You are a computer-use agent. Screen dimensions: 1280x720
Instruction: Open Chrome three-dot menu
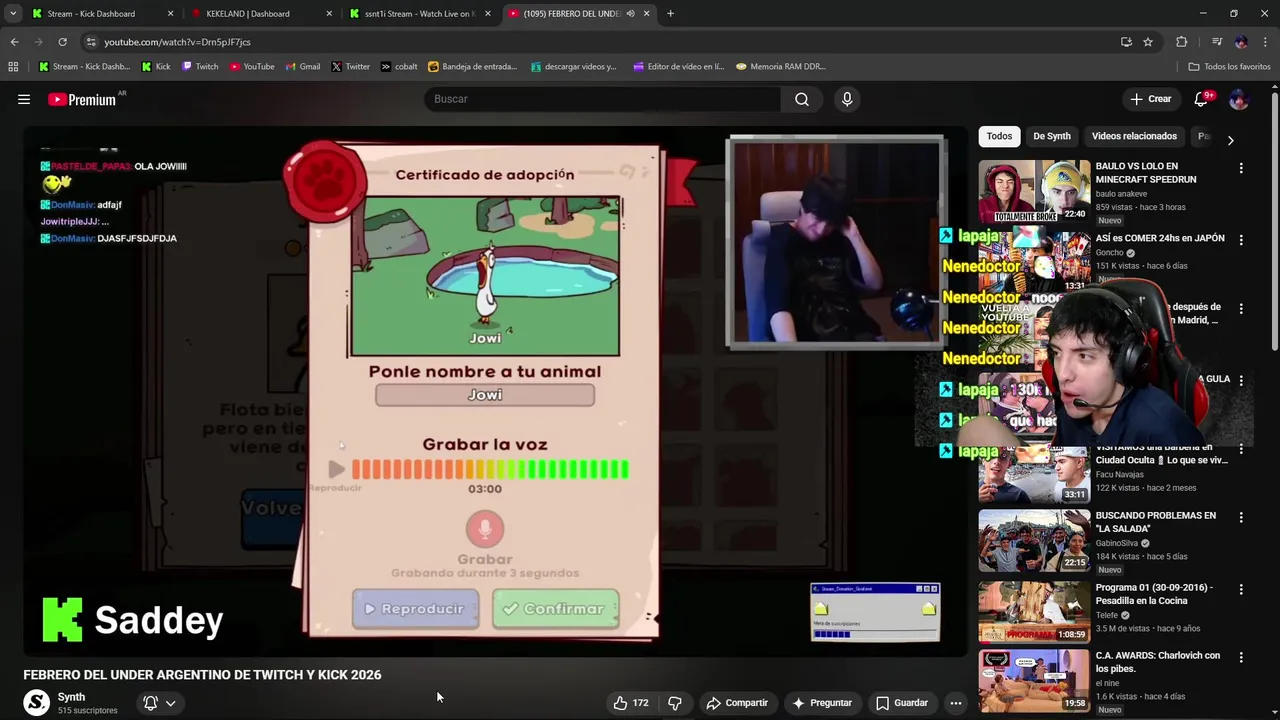point(1265,42)
